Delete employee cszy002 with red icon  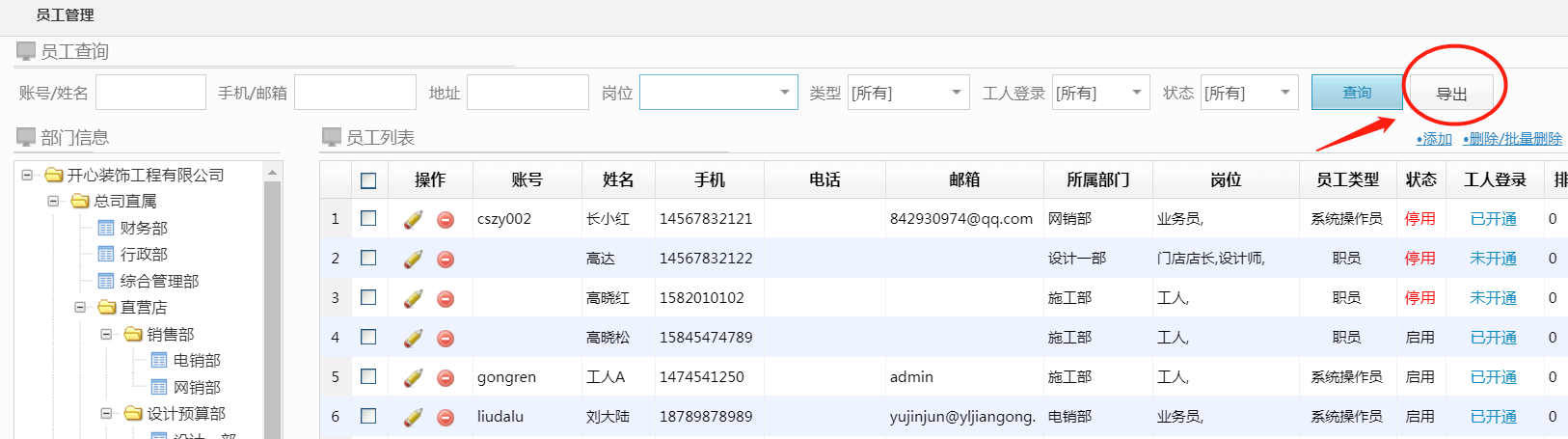point(446,219)
